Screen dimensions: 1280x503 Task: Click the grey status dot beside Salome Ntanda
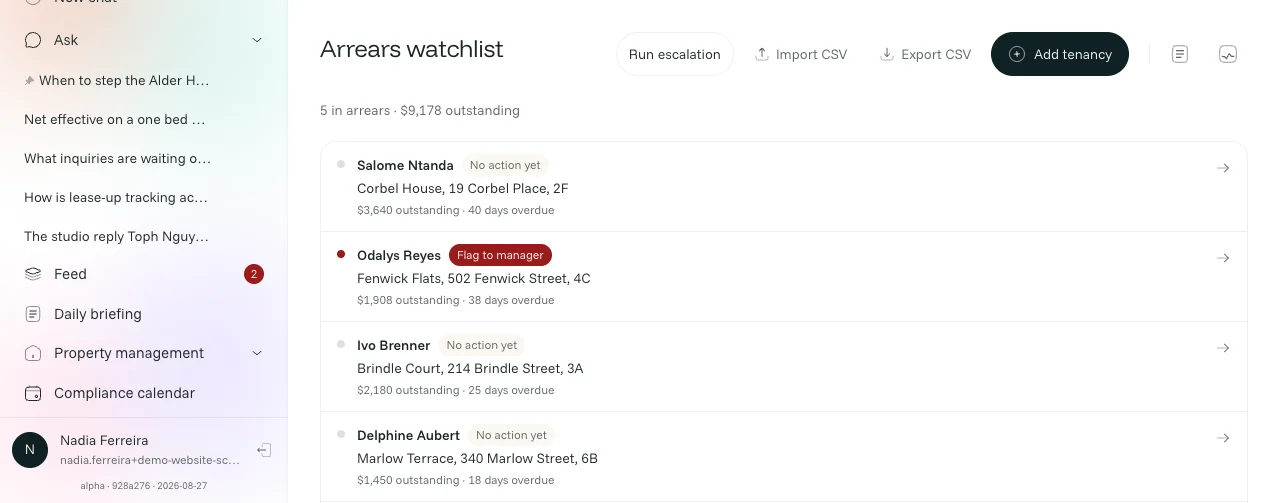pos(341,164)
